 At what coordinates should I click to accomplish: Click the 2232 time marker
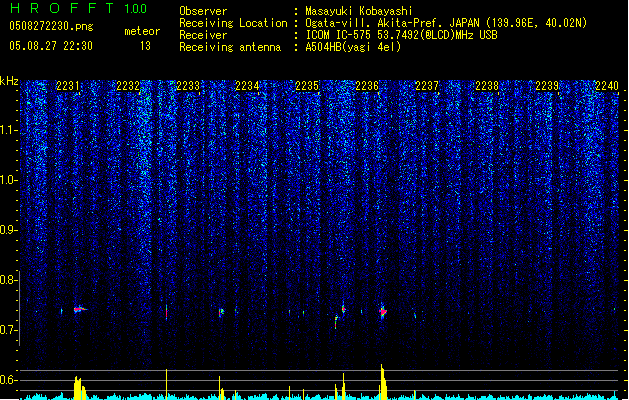(128, 86)
